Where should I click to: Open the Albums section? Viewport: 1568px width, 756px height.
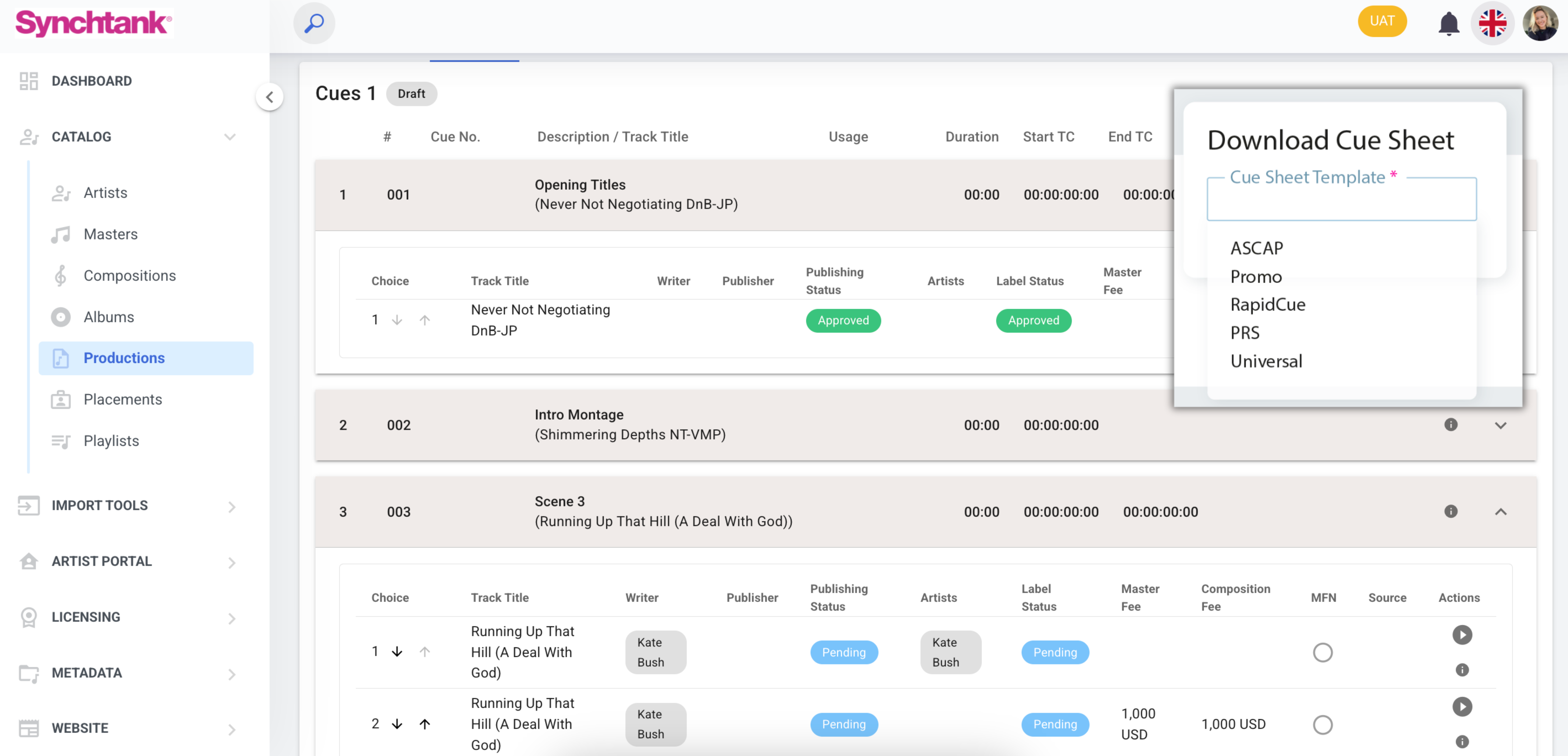click(109, 316)
